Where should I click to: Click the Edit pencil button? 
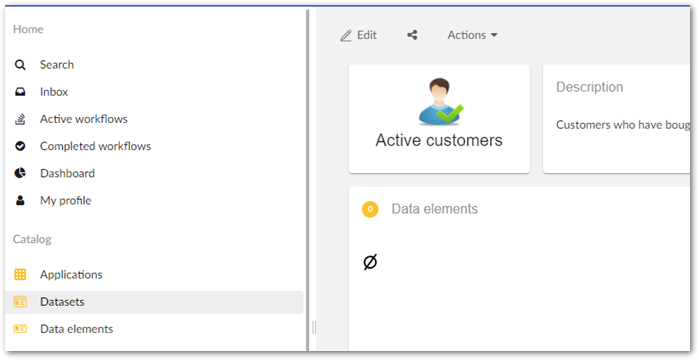point(358,35)
